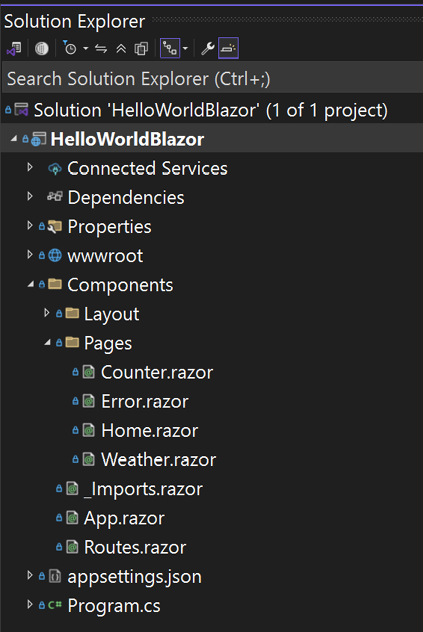The image size is (423, 632).
Task: Collapse the Pages folder
Action: point(48,343)
